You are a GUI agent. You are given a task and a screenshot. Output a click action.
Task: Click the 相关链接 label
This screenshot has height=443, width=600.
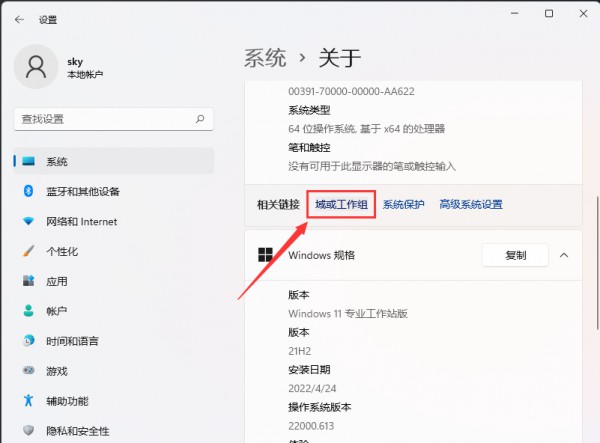(x=278, y=204)
